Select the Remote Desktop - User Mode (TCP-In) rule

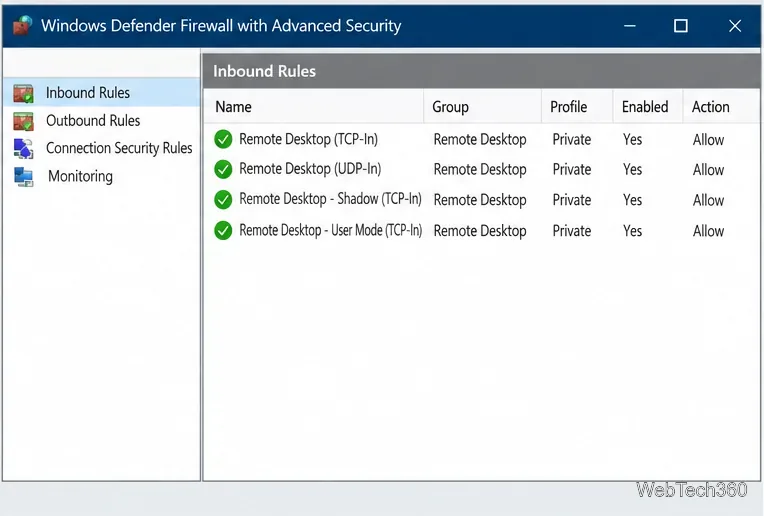[330, 230]
